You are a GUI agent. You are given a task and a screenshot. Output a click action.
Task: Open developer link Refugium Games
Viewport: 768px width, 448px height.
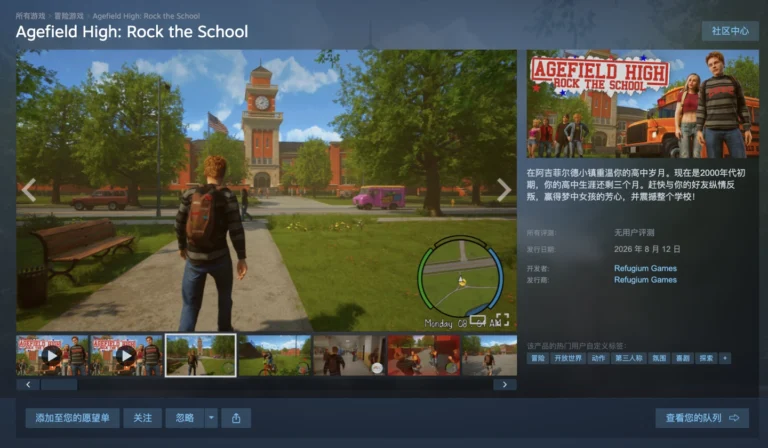[645, 268]
